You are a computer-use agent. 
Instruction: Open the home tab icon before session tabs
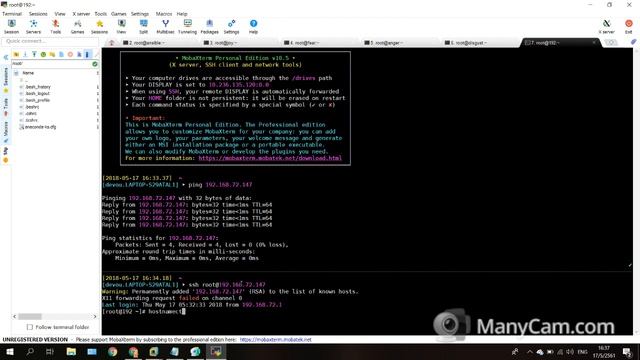tap(111, 42)
